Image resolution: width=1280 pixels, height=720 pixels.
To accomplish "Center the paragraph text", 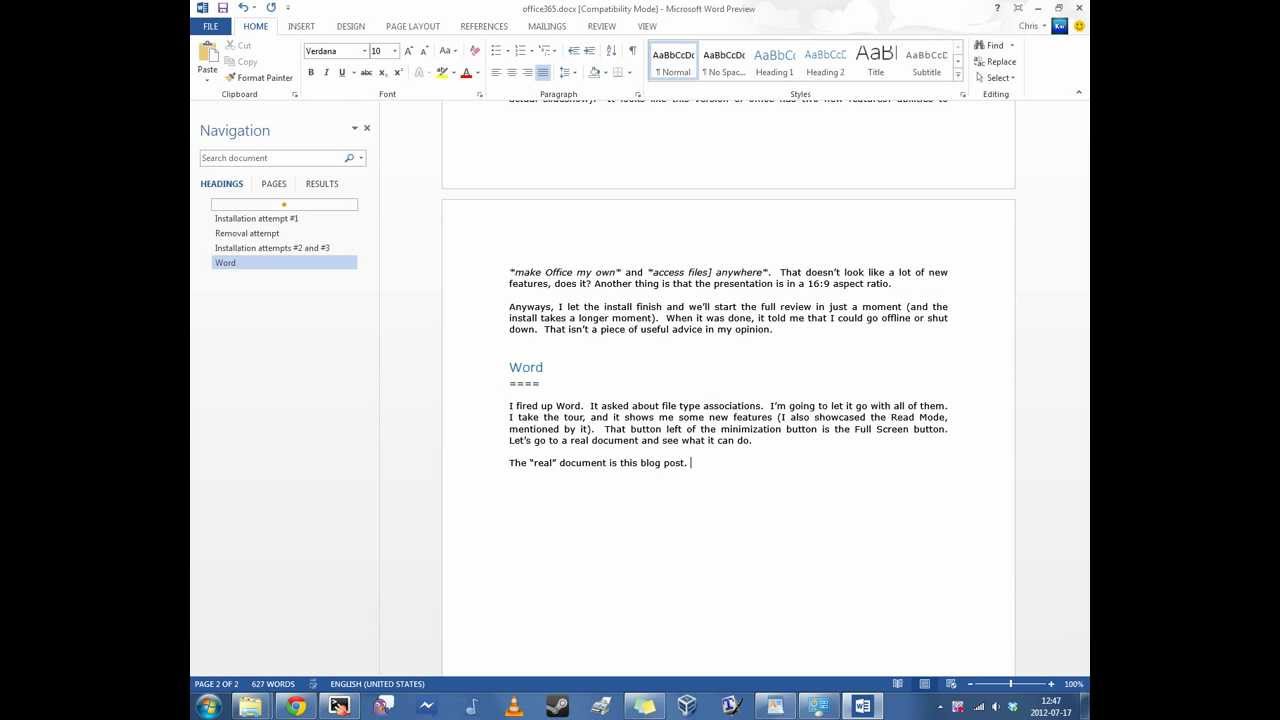I will point(512,73).
